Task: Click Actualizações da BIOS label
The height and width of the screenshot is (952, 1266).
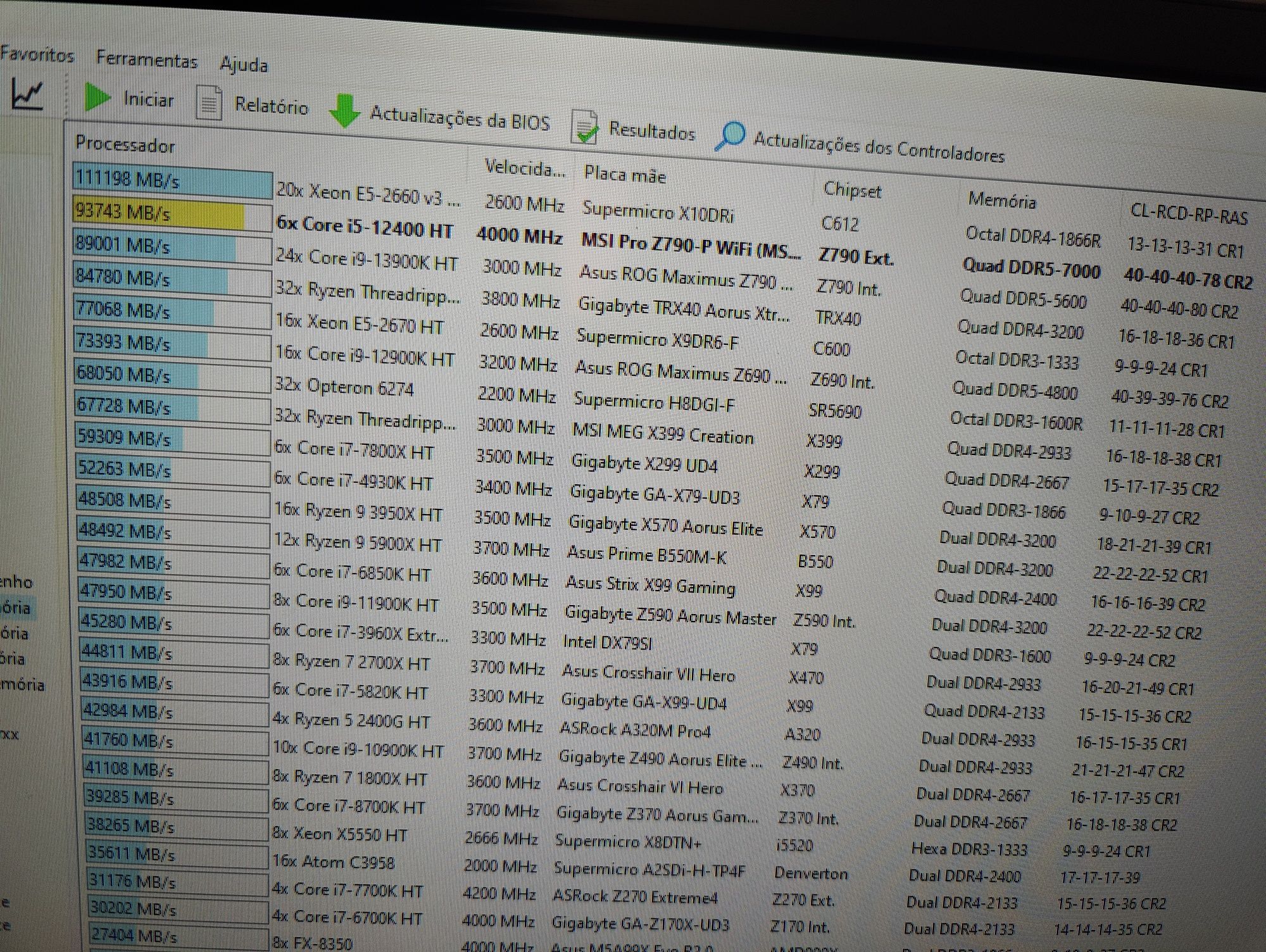Action: pyautogui.click(x=460, y=118)
